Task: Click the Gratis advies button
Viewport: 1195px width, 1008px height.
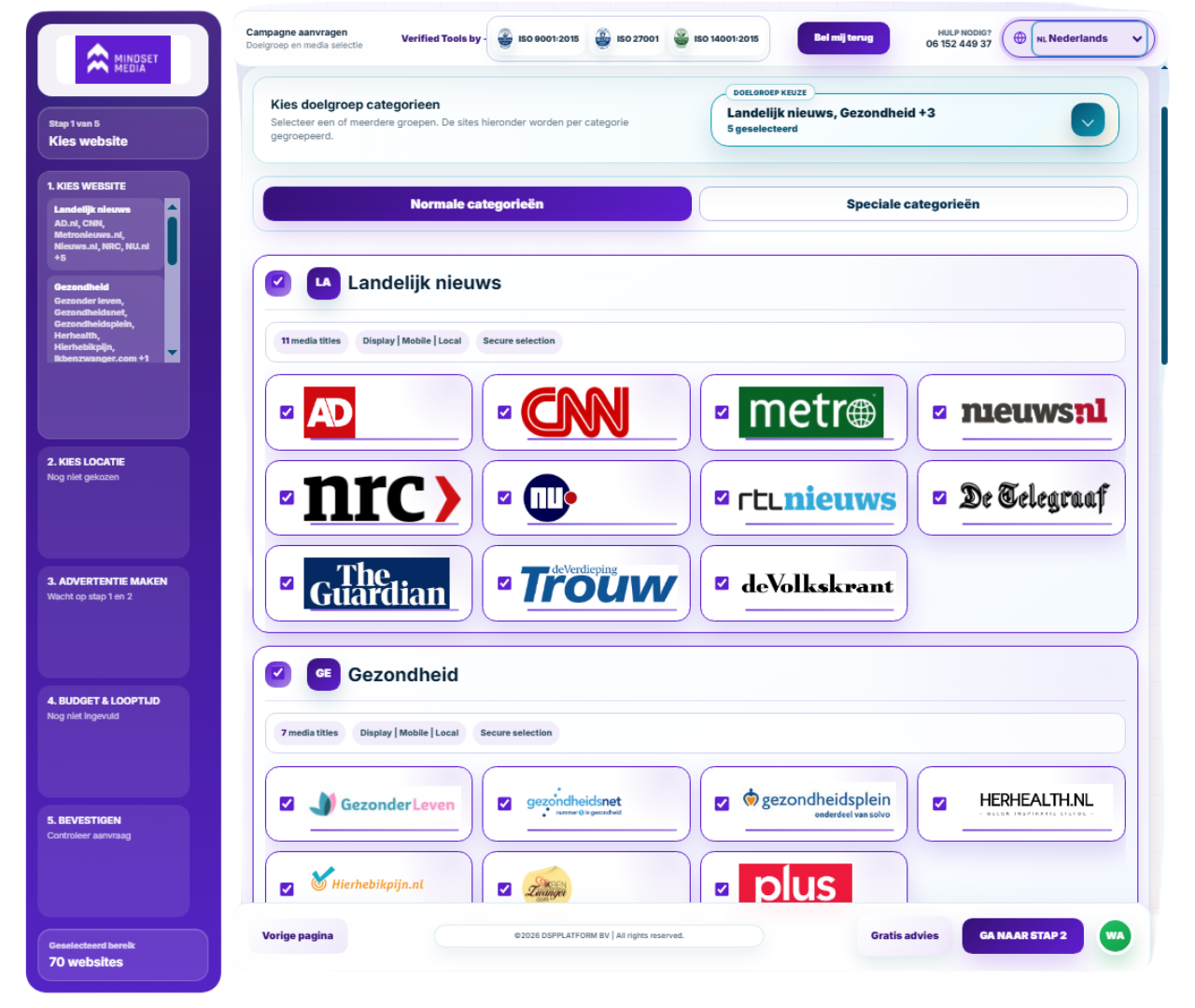Action: pos(905,936)
